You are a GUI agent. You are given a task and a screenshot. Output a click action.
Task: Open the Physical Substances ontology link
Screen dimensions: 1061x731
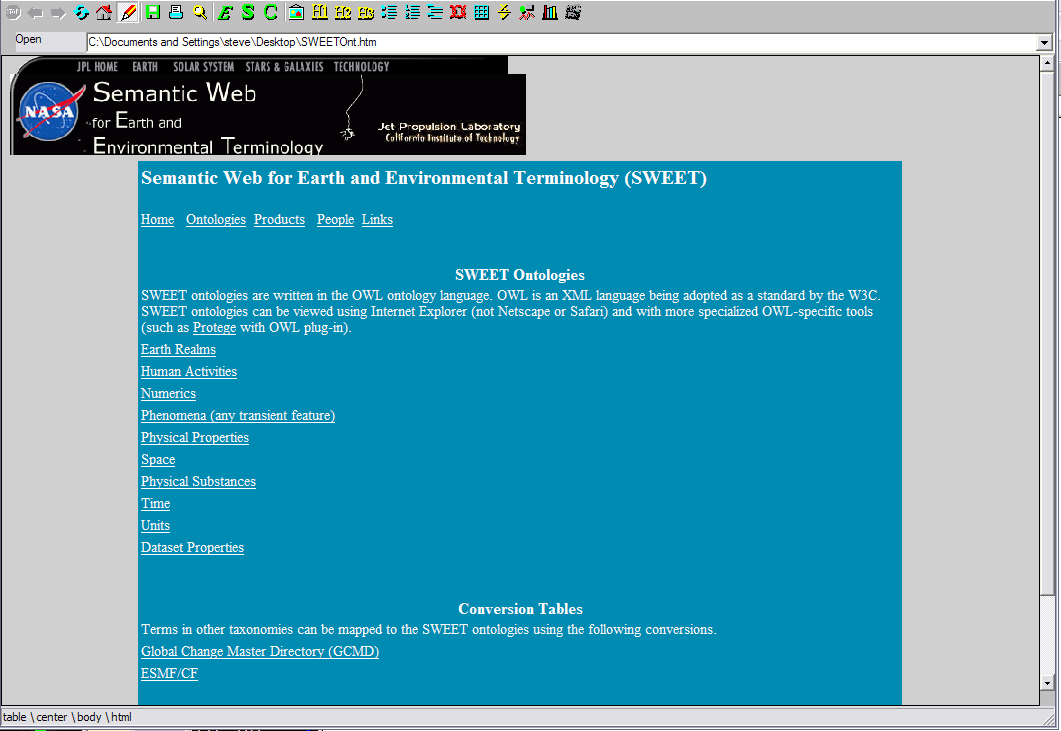[198, 482]
